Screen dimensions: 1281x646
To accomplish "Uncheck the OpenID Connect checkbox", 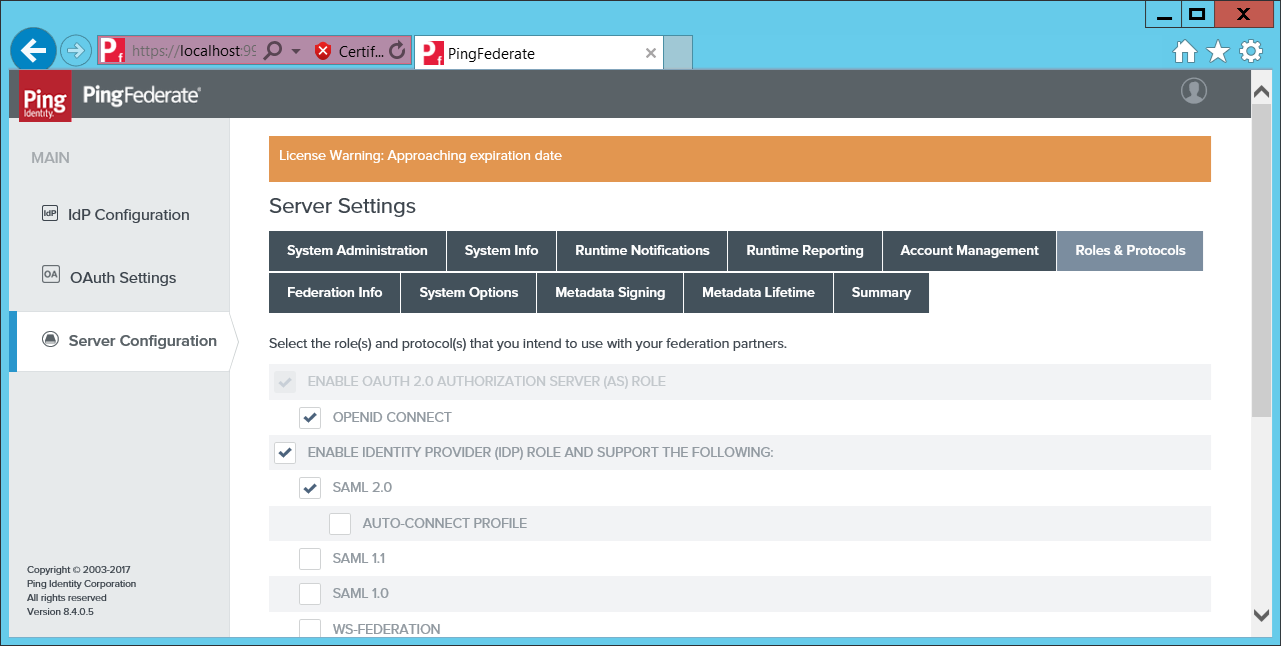I will click(310, 417).
